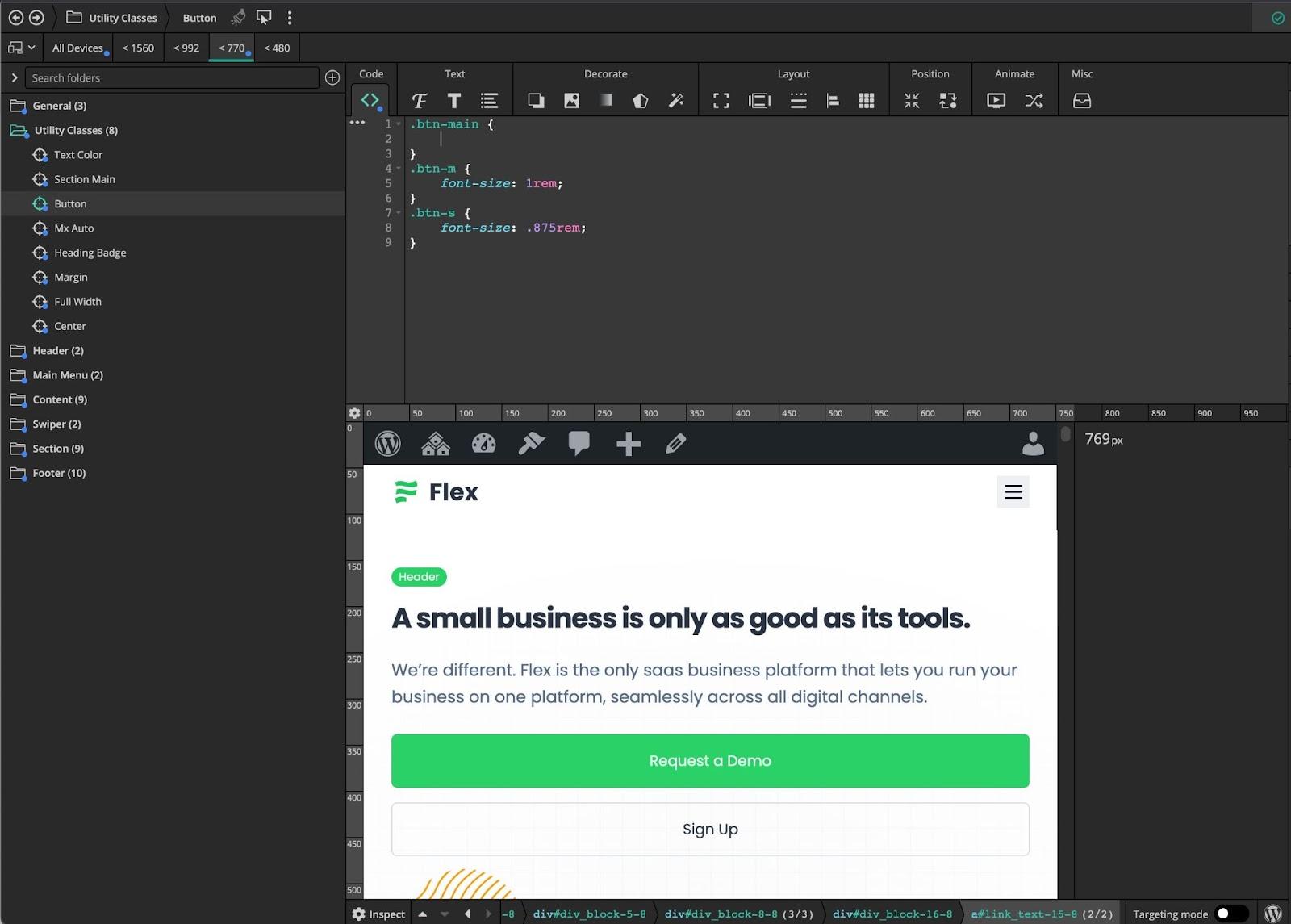Screen dimensions: 1291x924
Task: Select the All Devices tab
Action: tap(77, 48)
